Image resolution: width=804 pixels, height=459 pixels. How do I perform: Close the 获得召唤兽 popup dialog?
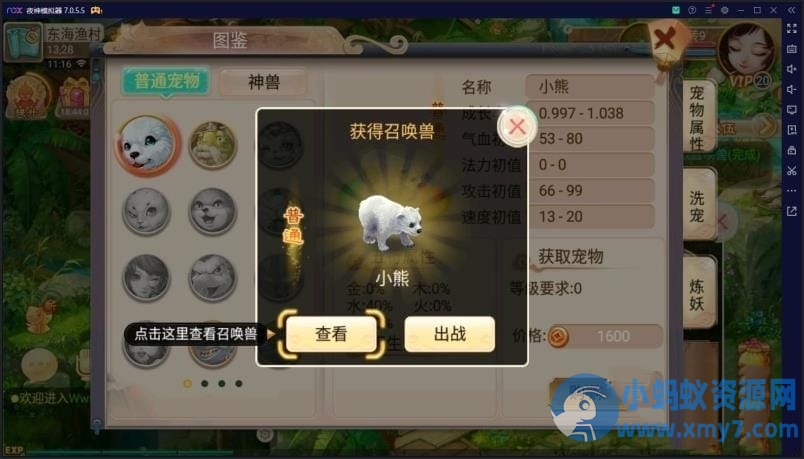click(x=517, y=126)
